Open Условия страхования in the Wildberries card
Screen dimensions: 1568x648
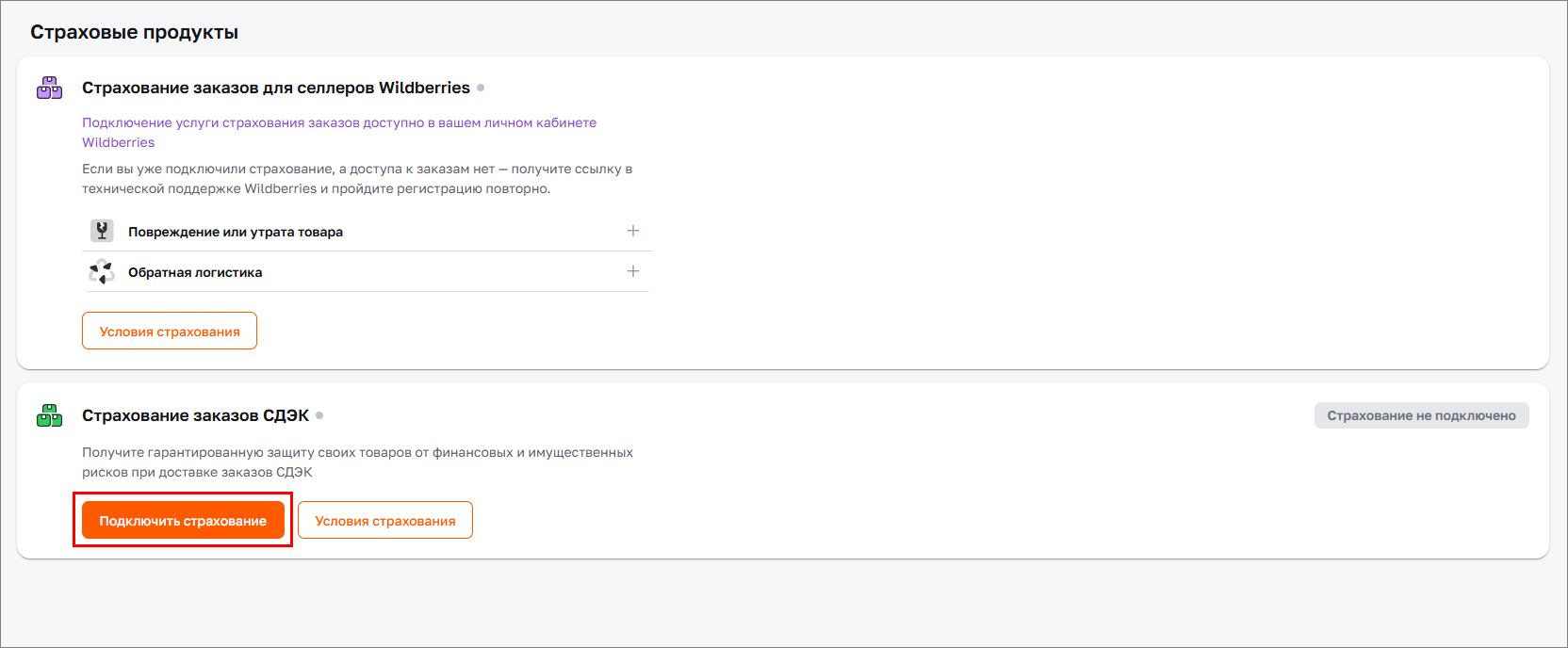point(170,331)
